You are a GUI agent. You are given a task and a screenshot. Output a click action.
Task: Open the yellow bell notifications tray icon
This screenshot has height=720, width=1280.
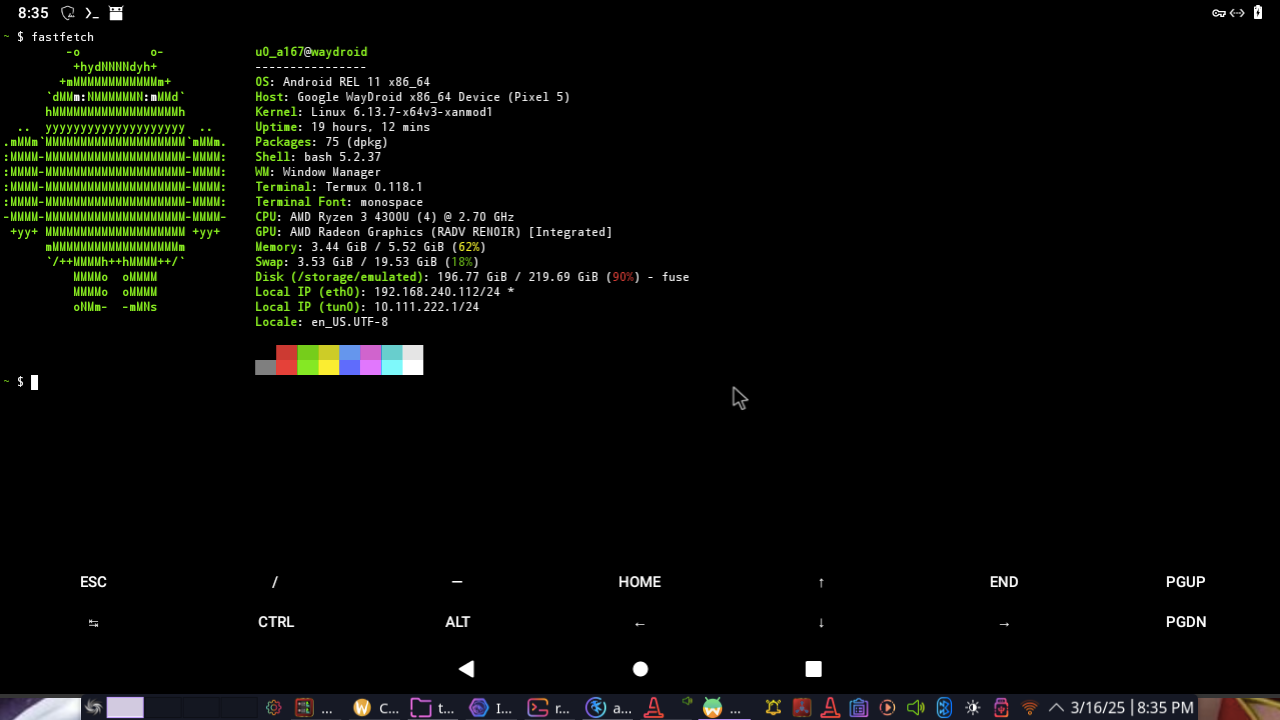[x=773, y=708]
